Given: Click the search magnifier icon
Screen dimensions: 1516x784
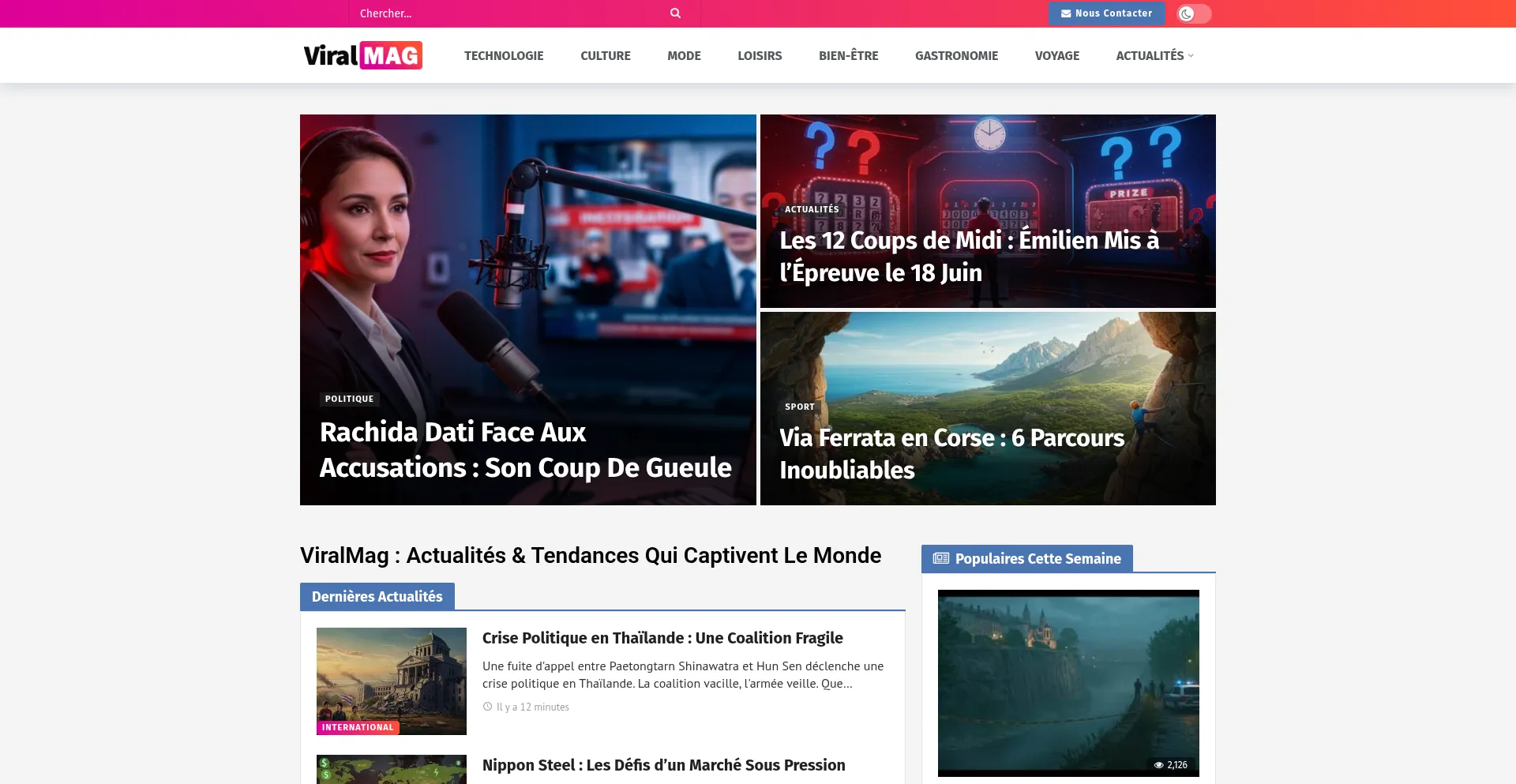Looking at the screenshot, I should [x=675, y=13].
